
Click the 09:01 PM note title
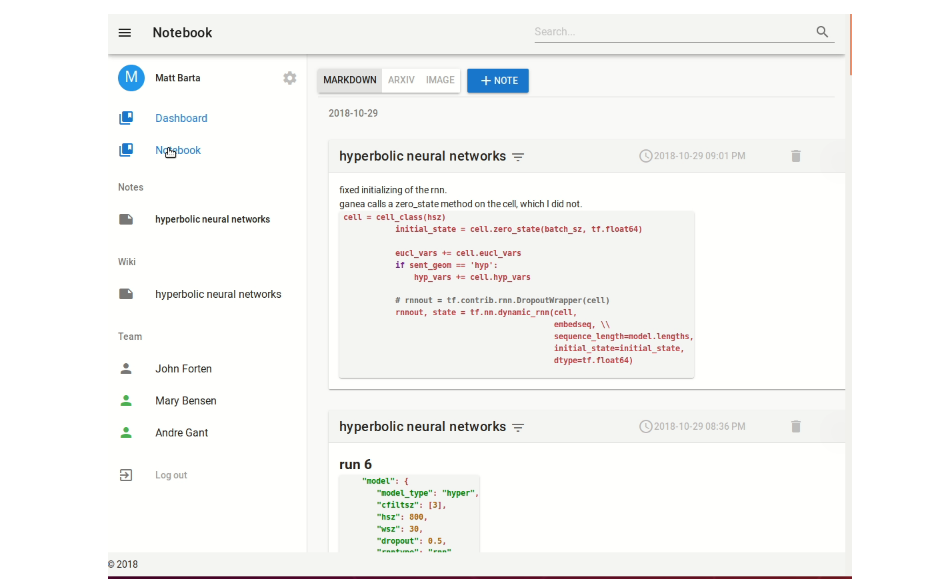point(422,156)
